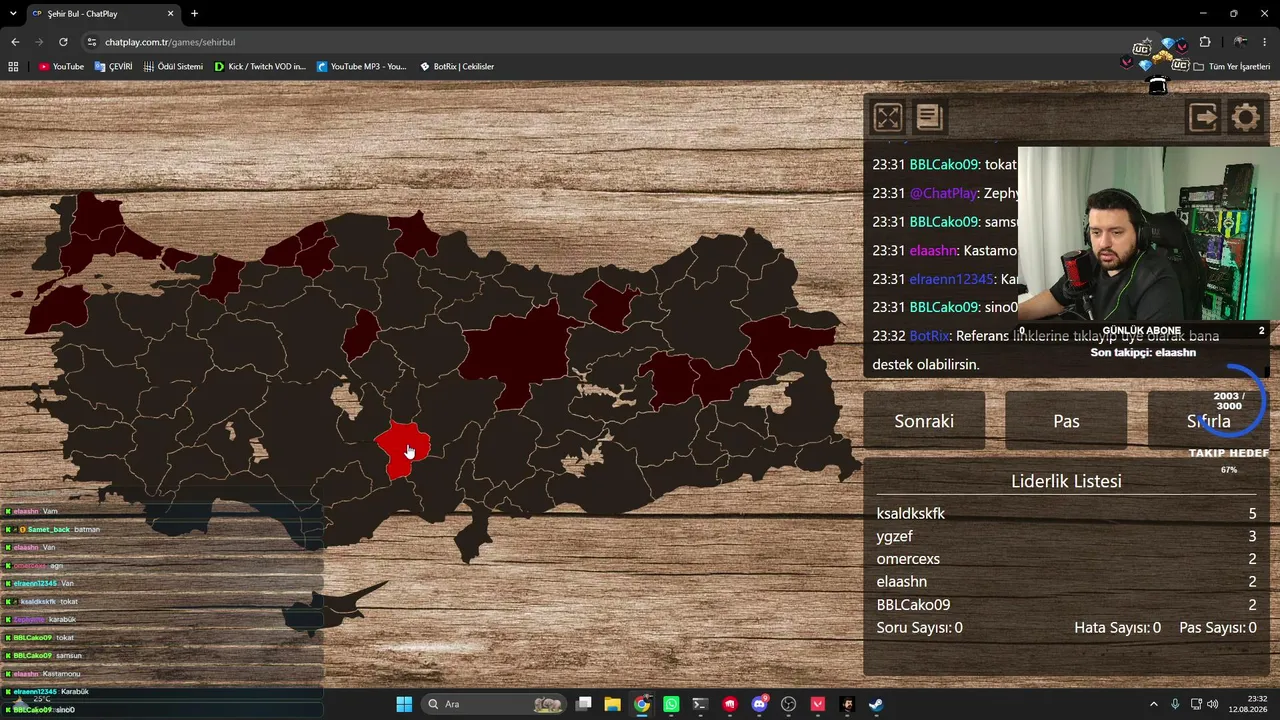Open the Tüm Yer İşaretleri bookmarks folder

1232,66
